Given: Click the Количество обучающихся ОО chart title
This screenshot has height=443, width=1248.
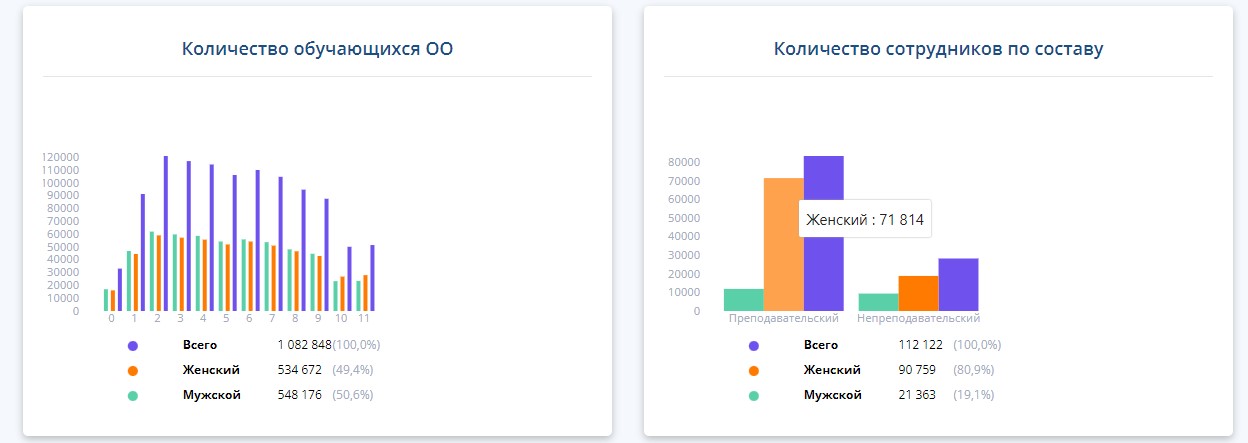Looking at the screenshot, I should (317, 49).
